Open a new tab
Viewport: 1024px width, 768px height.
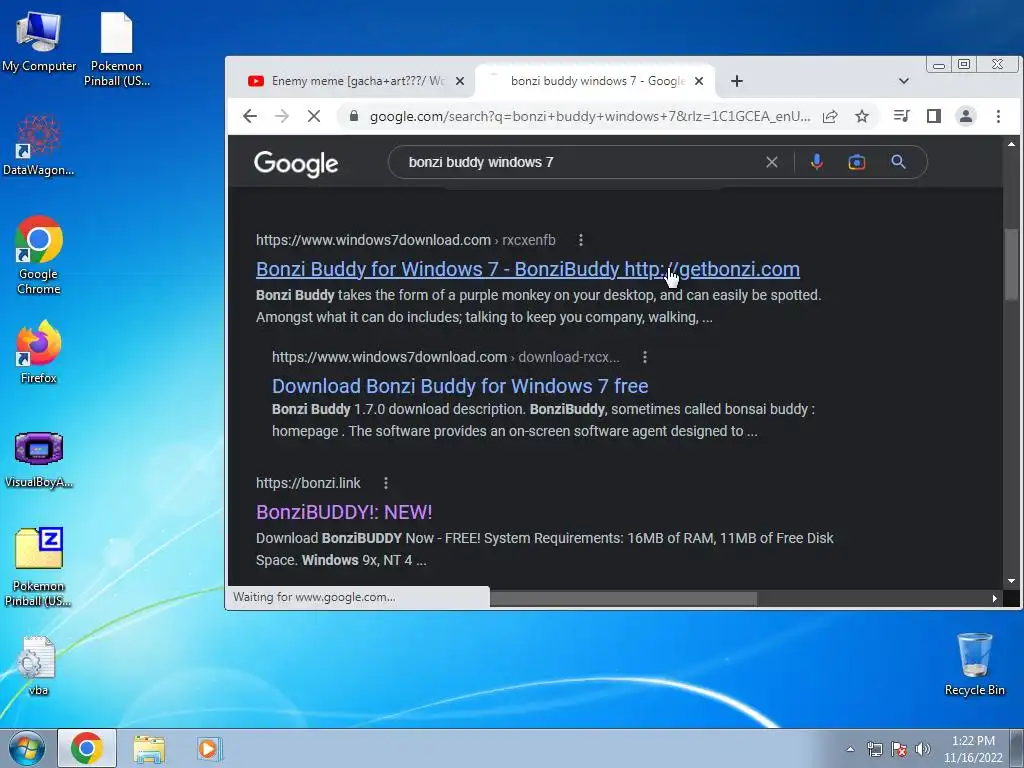coord(737,81)
